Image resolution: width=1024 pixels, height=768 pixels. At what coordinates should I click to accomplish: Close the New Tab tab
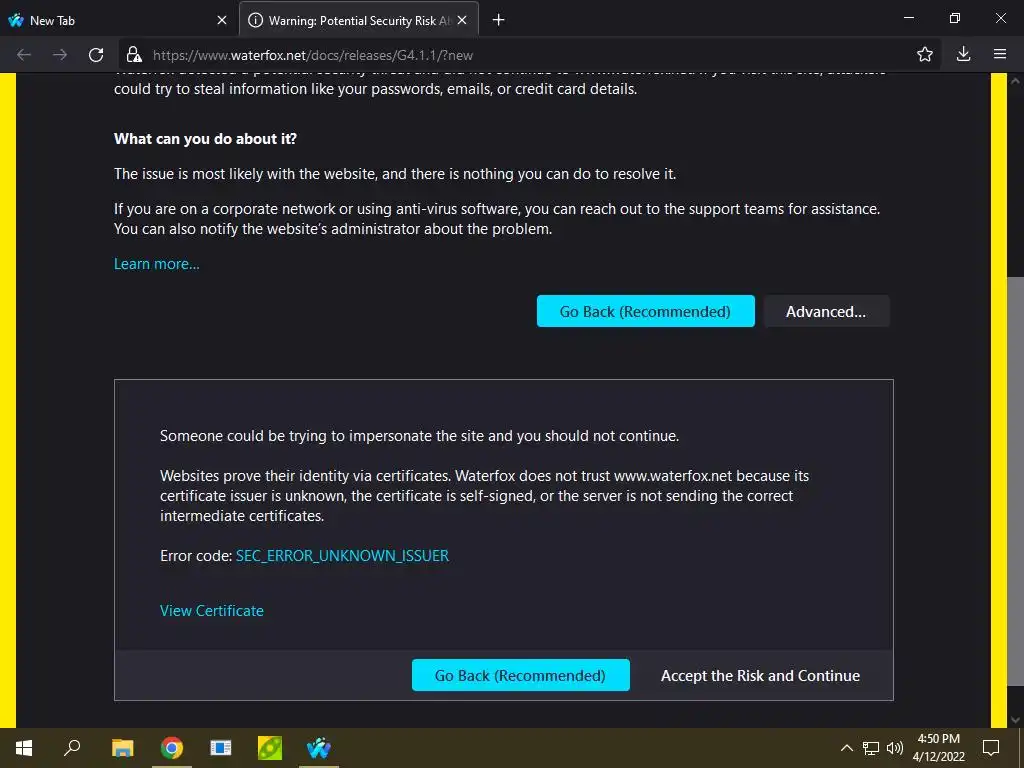(x=222, y=20)
